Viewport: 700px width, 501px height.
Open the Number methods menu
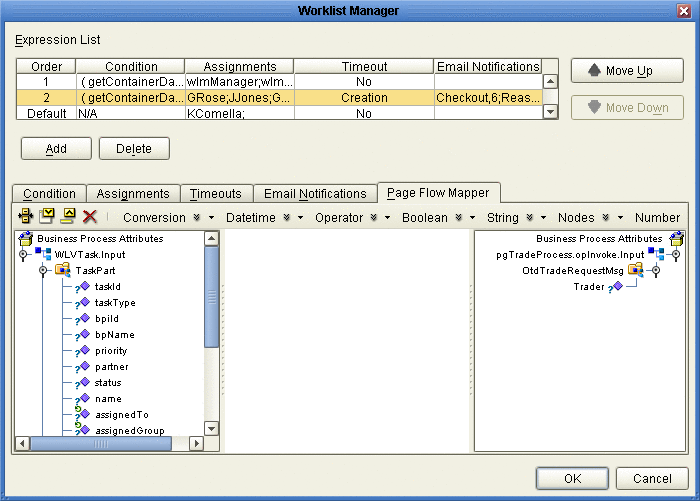[657, 217]
